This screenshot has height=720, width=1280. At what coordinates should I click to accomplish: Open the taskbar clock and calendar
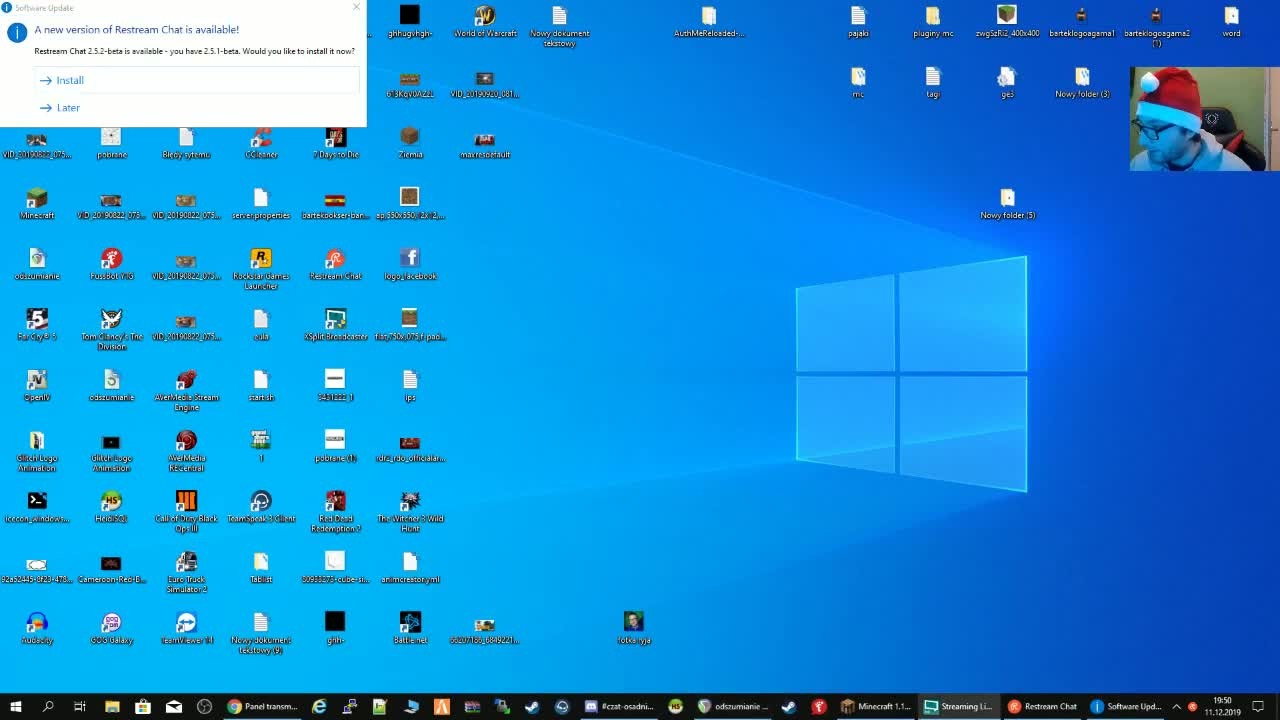[1222, 706]
